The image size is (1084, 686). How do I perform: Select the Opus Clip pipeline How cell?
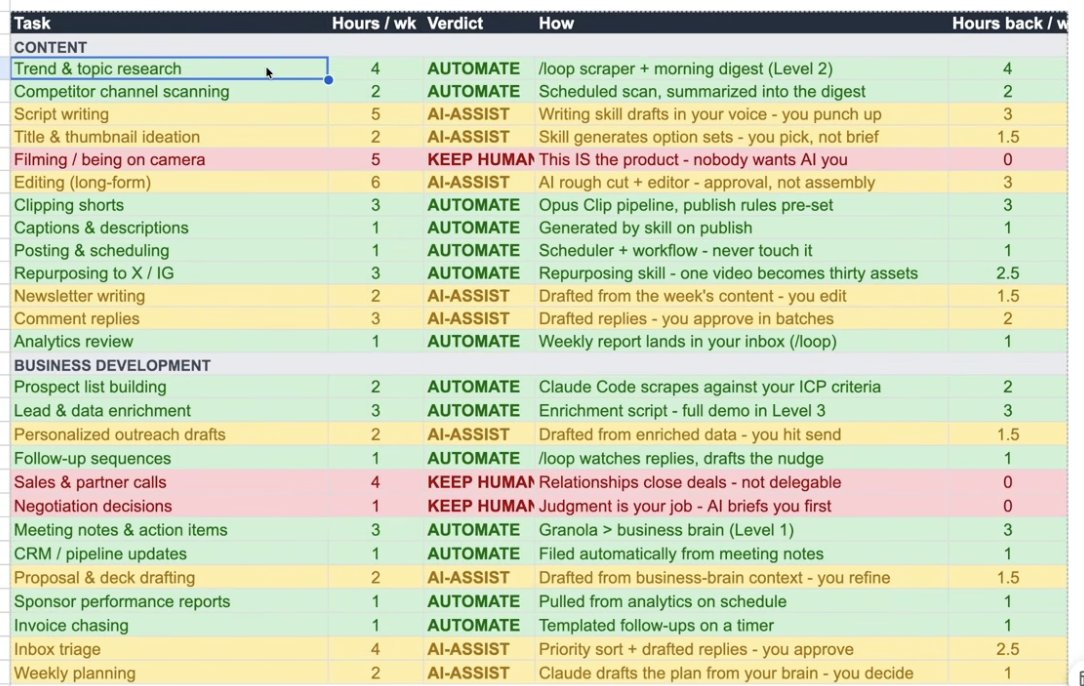[x=742, y=205]
